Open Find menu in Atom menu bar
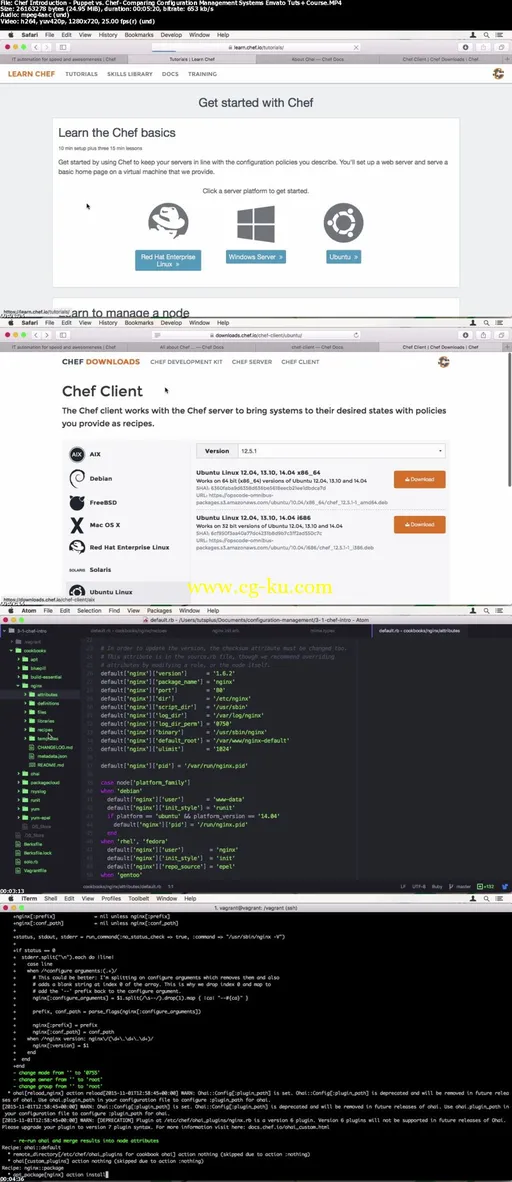 point(114,611)
